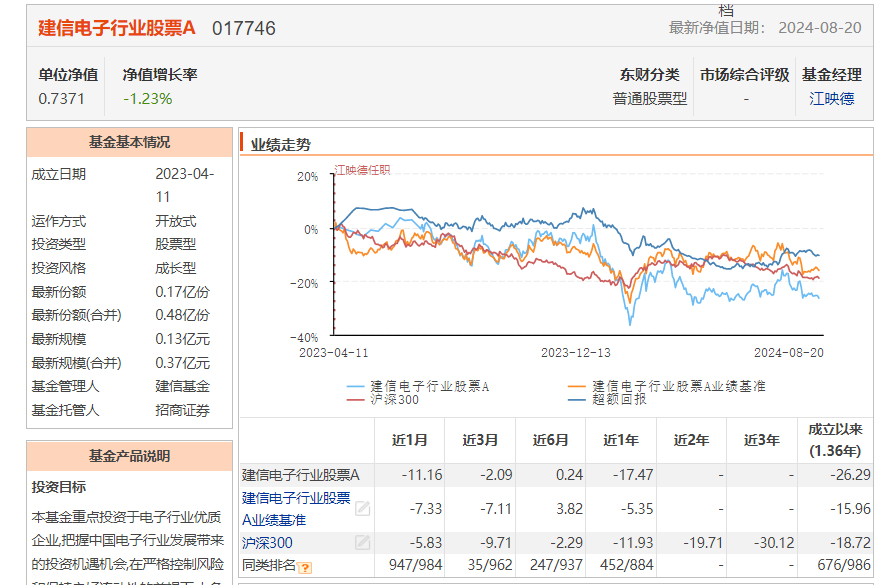Screen dimensions: 891x585
Task: Click fund code 017746
Action: 243,28
